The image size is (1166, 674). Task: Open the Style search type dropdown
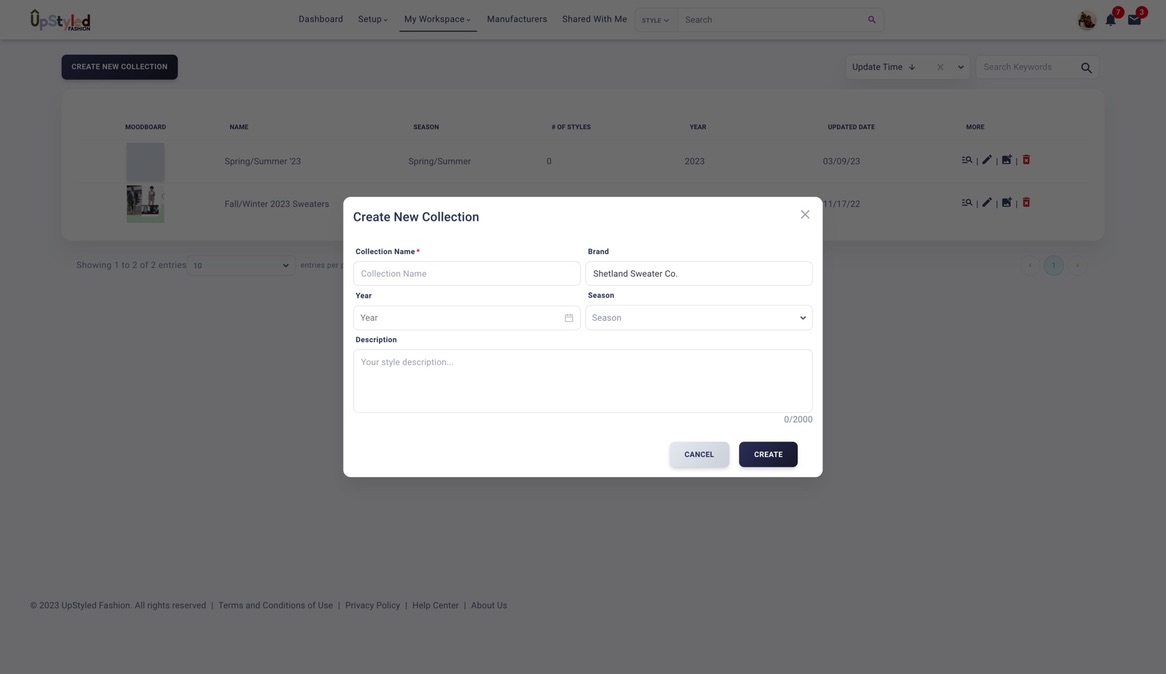(655, 20)
